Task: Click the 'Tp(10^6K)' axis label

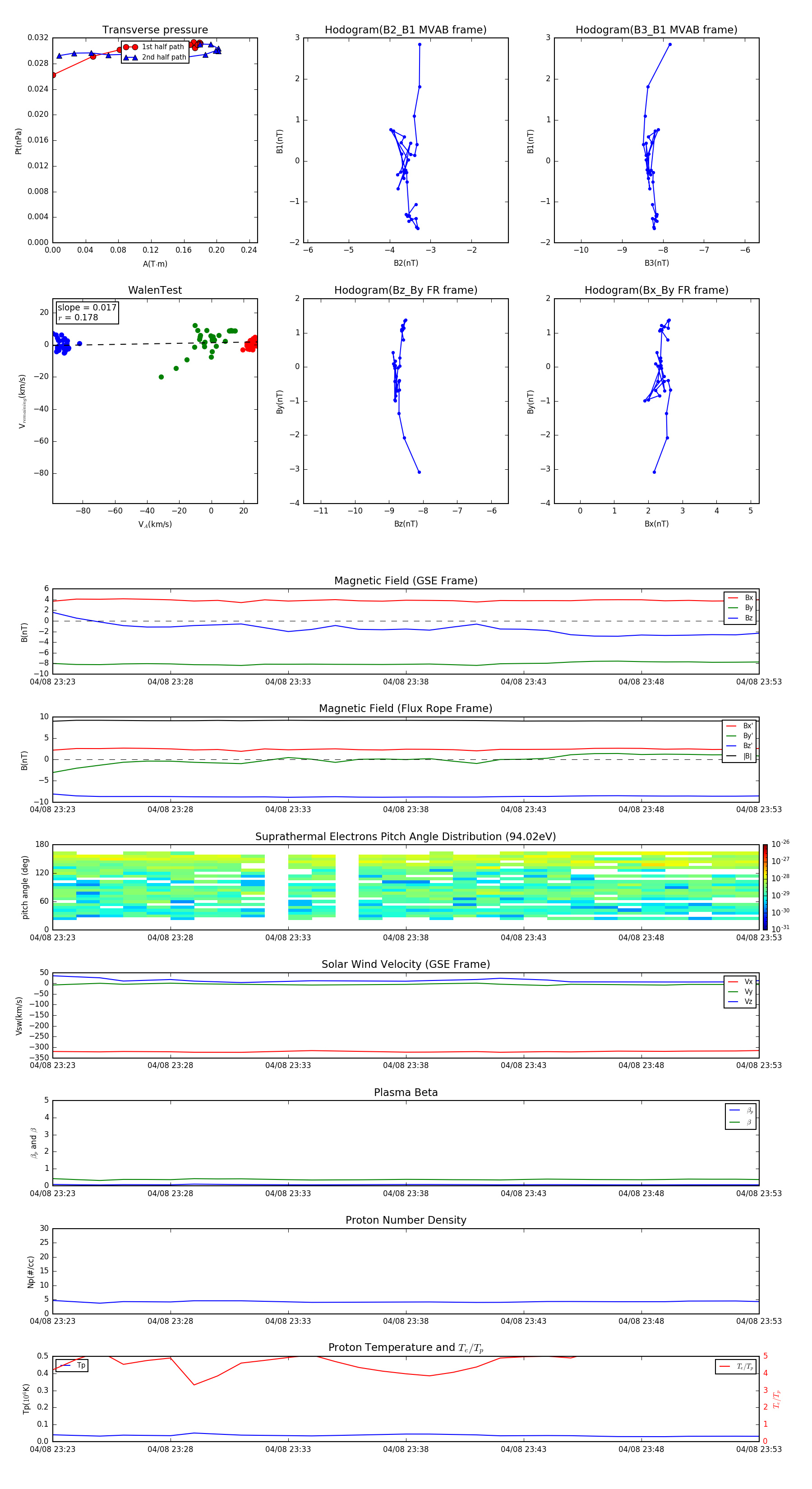Action: click(27, 1399)
